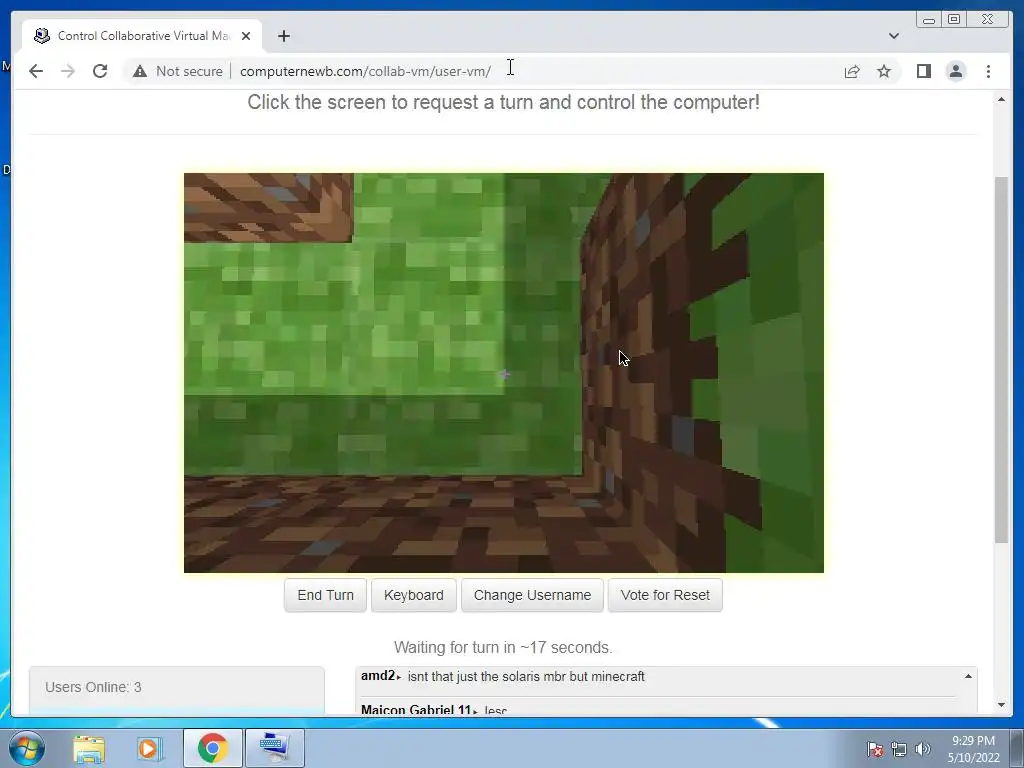Click the chat box scroll up arrow
1024x768 pixels.
(968, 677)
